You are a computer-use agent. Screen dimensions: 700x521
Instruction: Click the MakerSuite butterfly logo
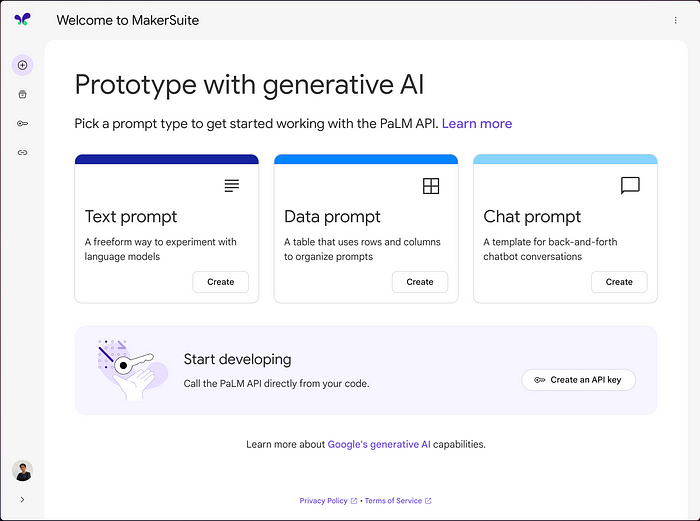22,19
